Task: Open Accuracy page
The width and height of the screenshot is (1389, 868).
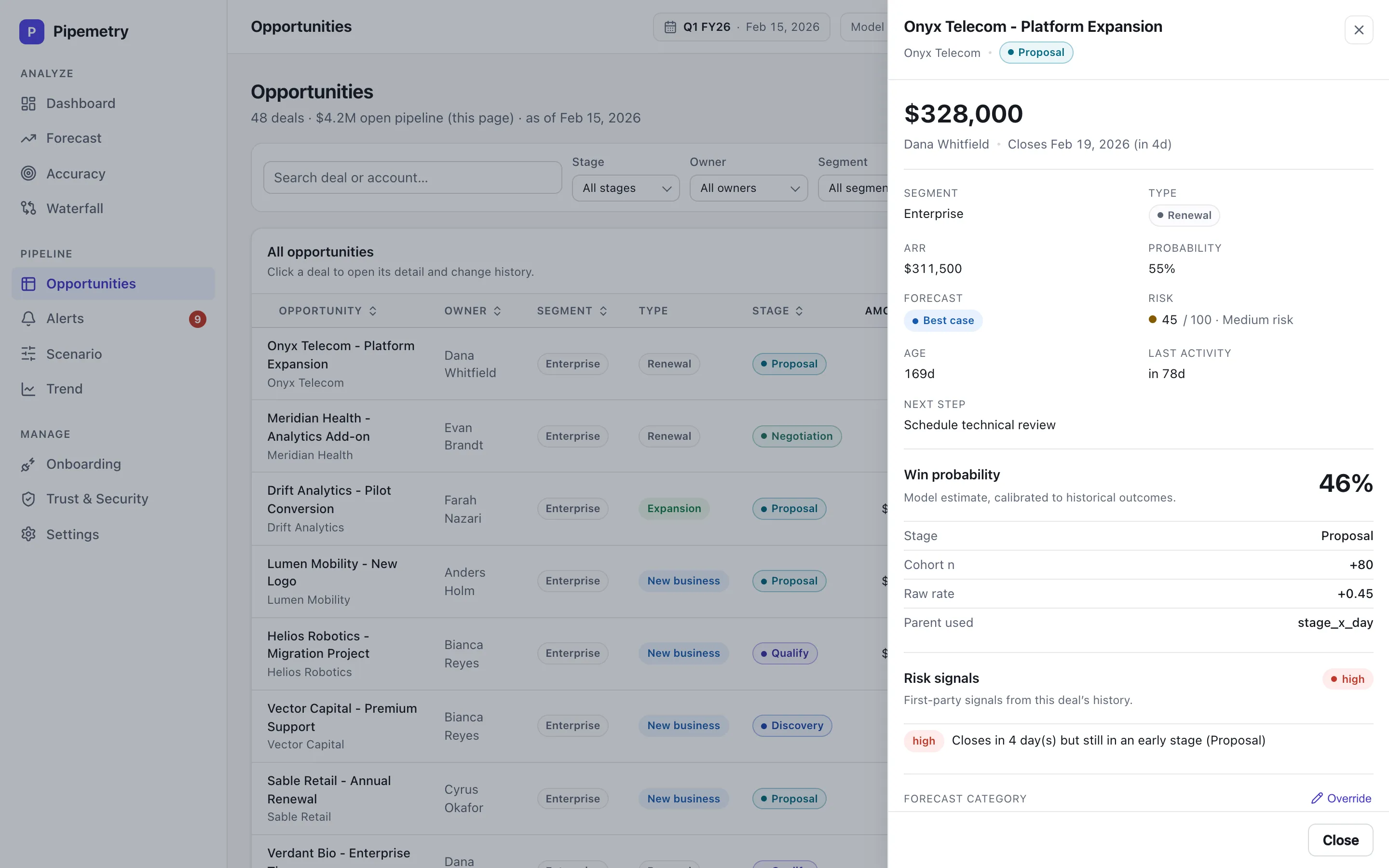Action: [113, 174]
